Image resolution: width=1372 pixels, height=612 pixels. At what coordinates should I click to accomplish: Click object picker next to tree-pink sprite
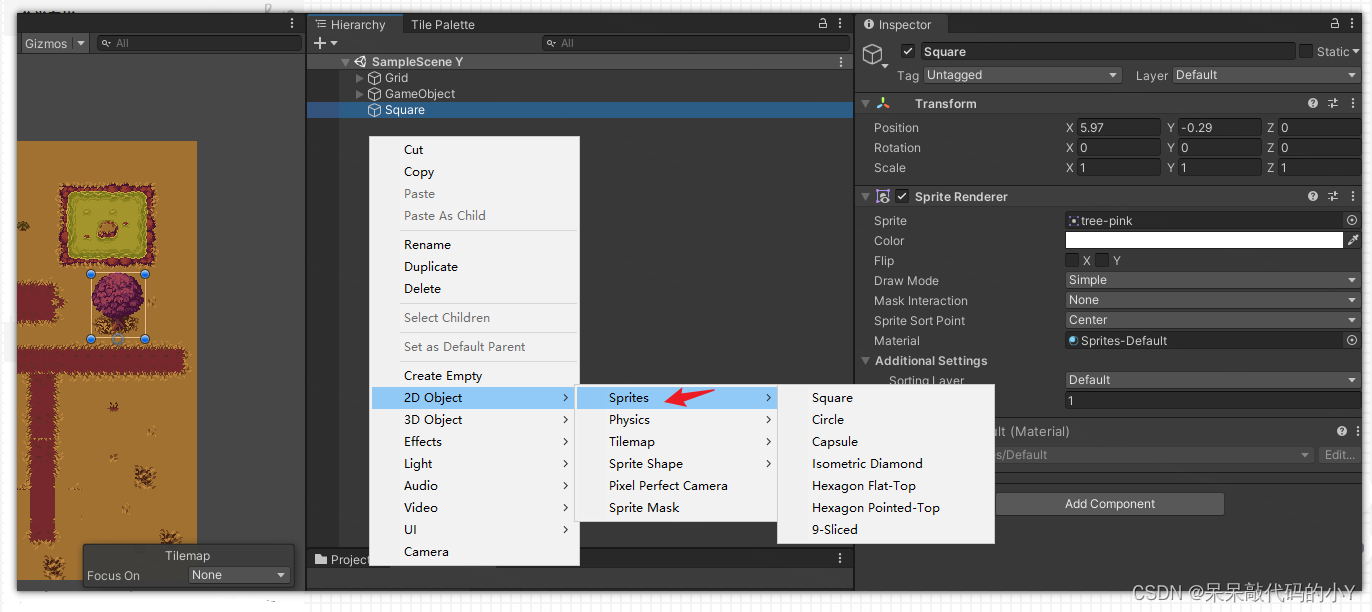click(x=1352, y=220)
